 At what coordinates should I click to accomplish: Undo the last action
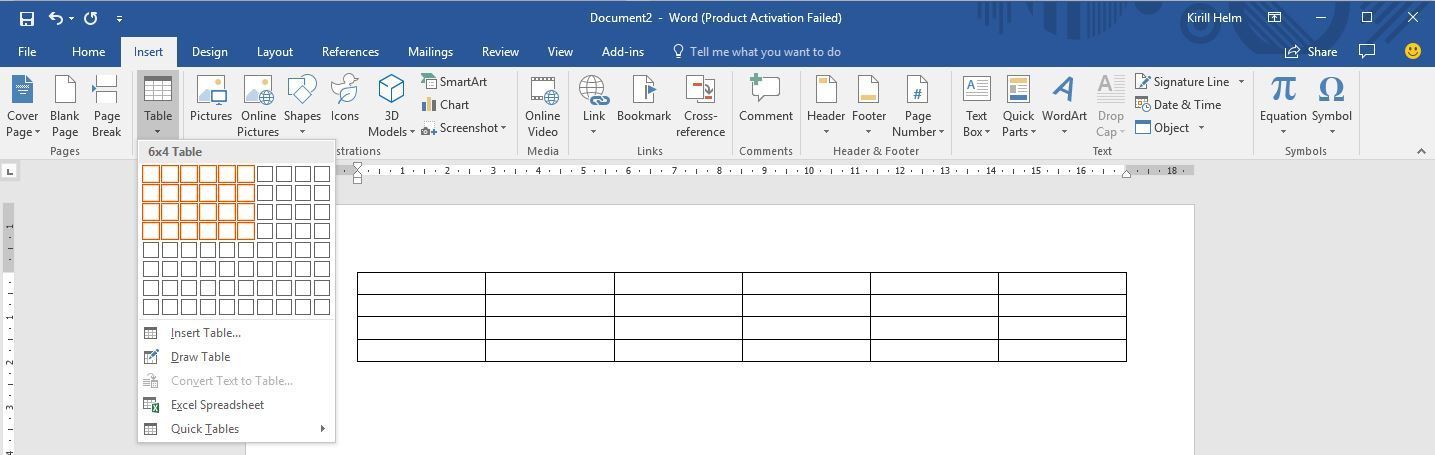56,18
